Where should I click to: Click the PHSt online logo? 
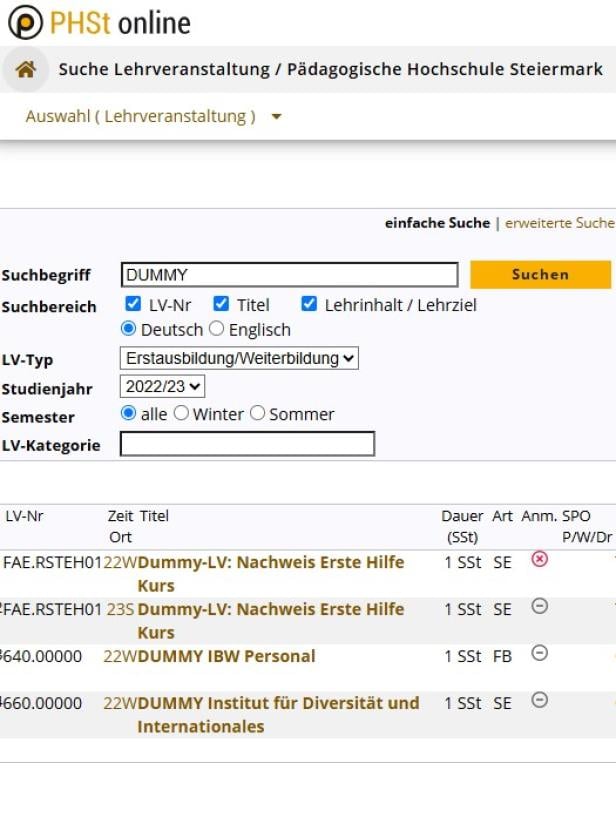pyautogui.click(x=98, y=22)
